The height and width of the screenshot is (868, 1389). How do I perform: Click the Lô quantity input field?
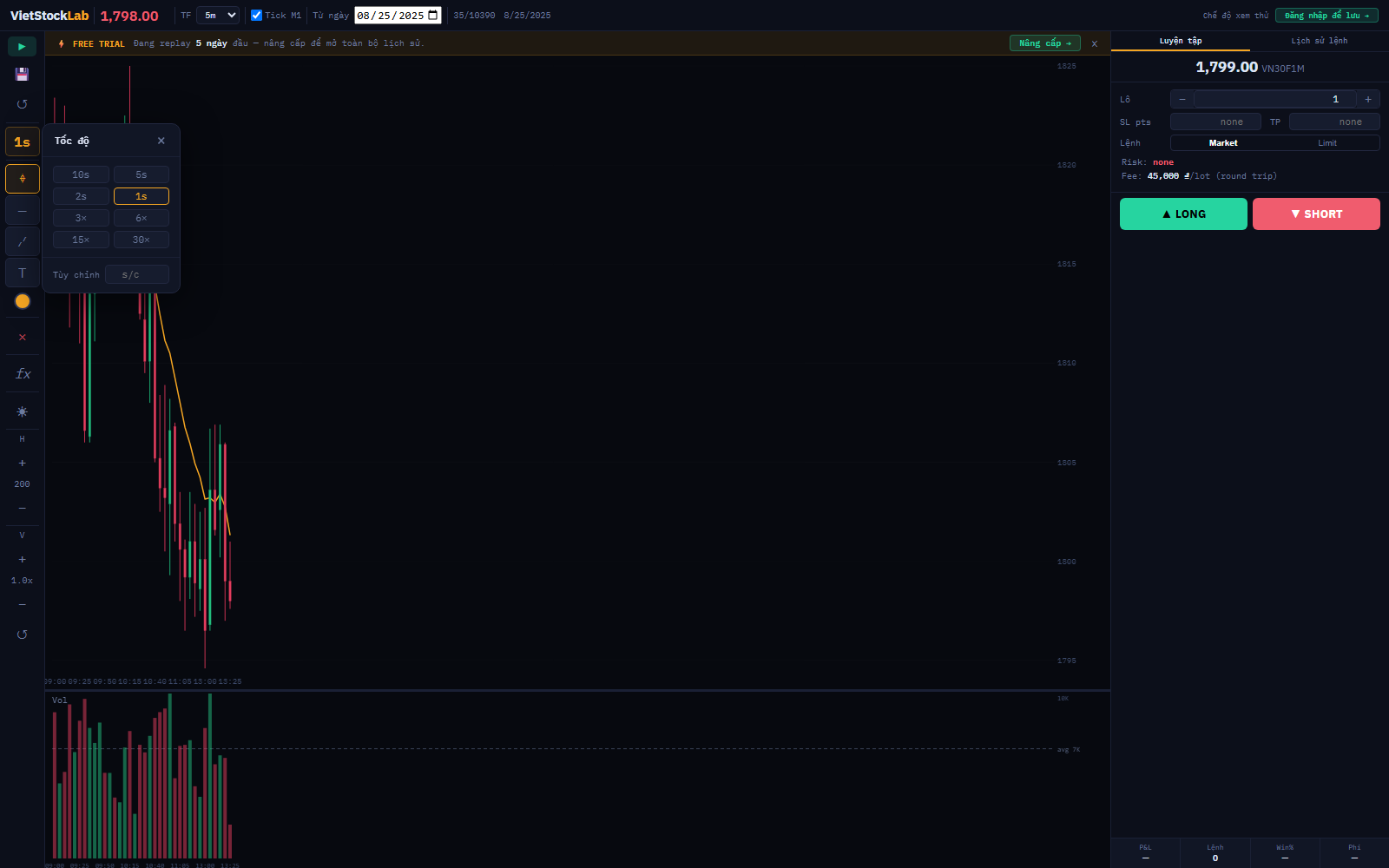click(x=1275, y=99)
